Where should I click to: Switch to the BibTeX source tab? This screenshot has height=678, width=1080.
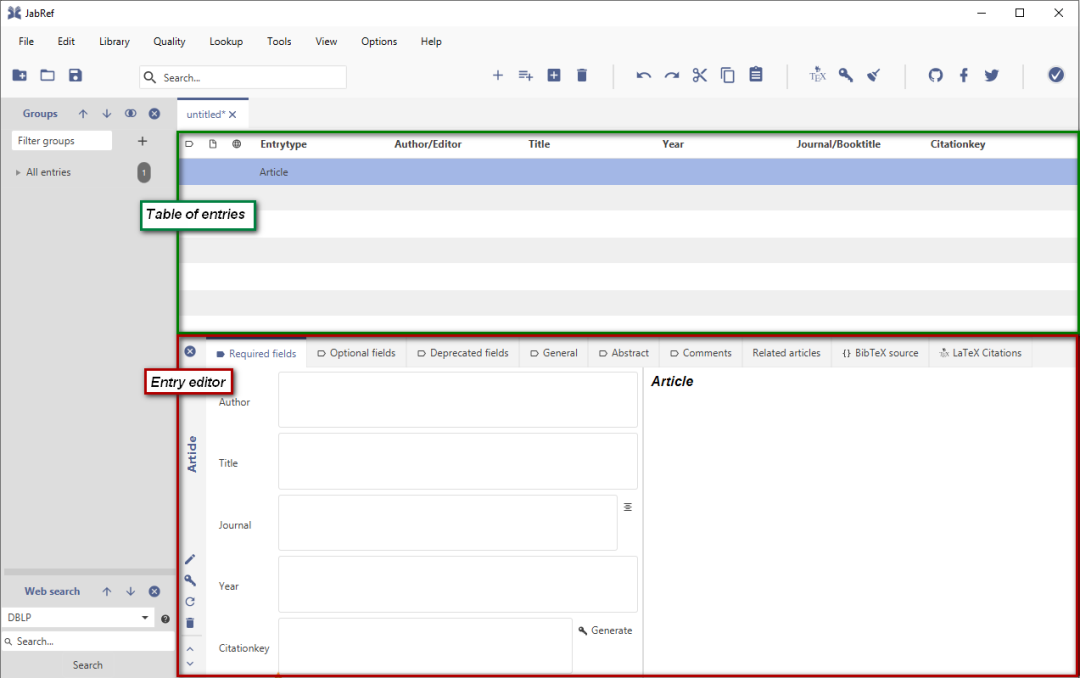(880, 353)
